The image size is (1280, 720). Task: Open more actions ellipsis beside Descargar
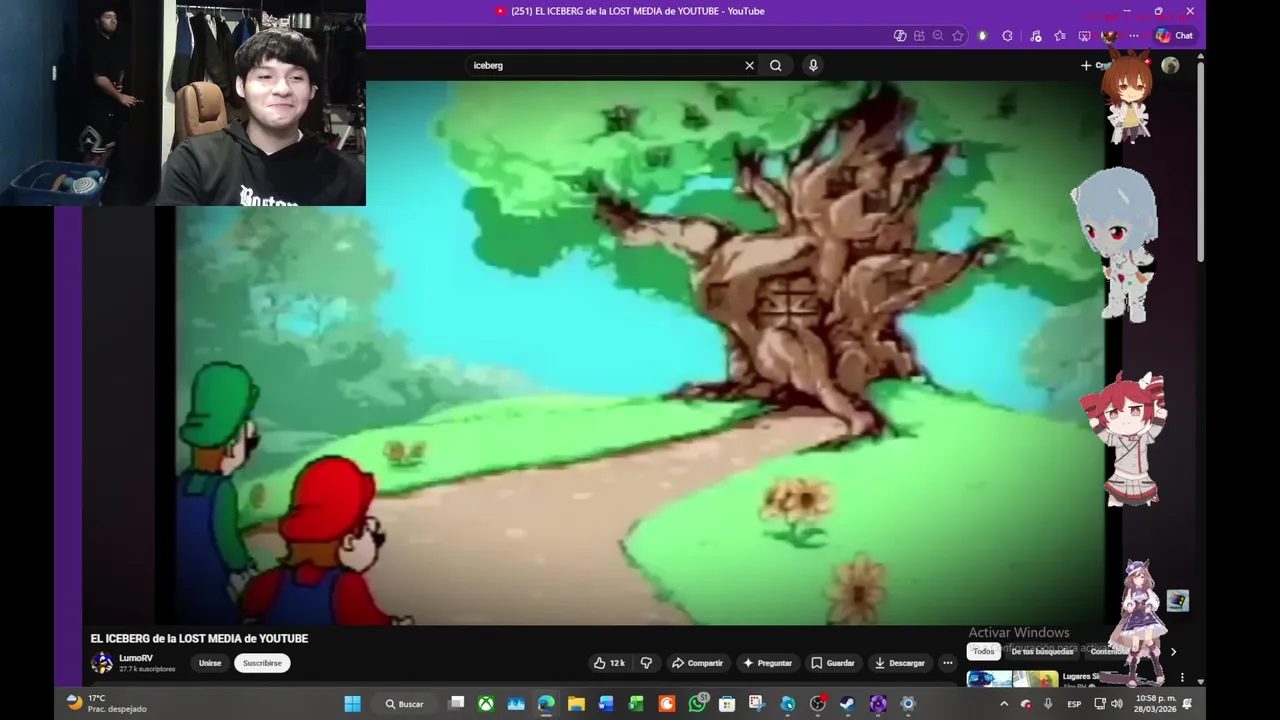pos(948,663)
